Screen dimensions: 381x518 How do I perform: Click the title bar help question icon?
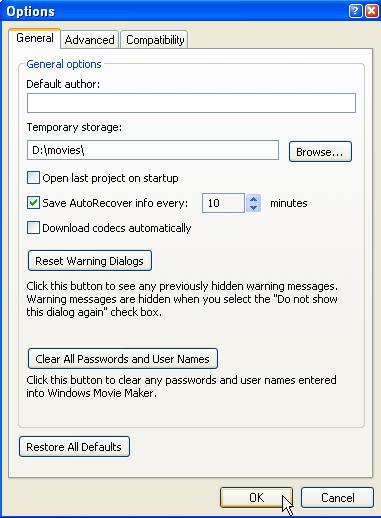point(355,11)
